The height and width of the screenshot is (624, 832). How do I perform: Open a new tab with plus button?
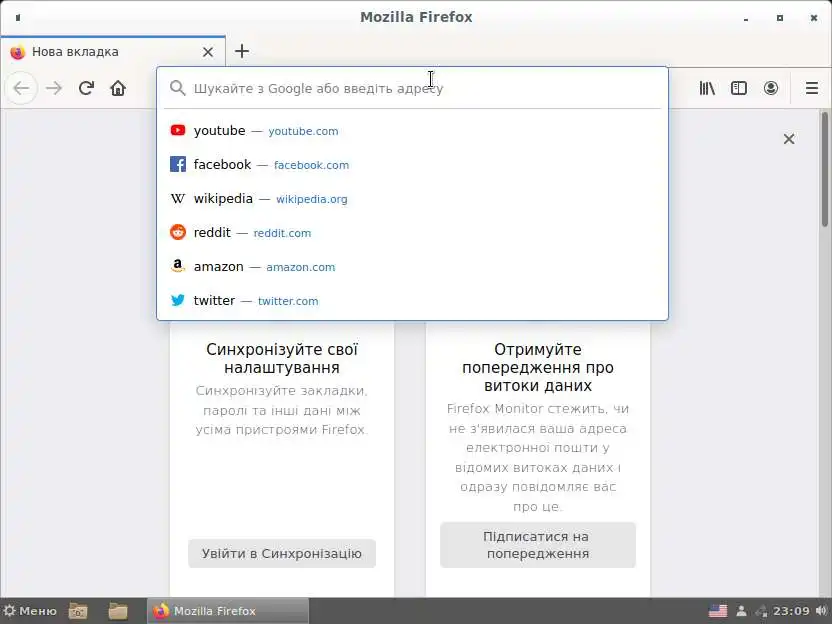point(242,51)
